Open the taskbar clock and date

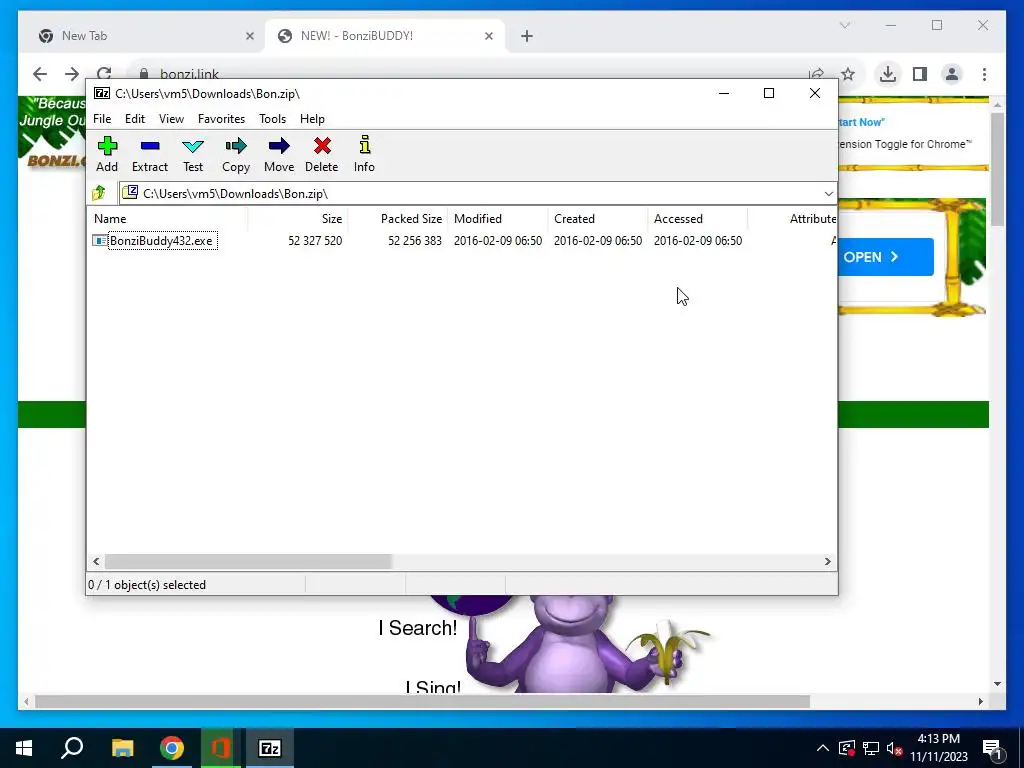pos(938,748)
